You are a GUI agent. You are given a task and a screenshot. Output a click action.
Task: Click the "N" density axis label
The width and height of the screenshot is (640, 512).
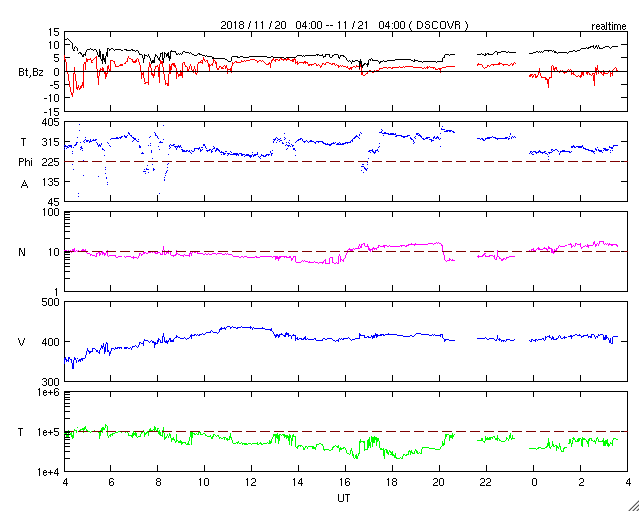click(x=22, y=252)
